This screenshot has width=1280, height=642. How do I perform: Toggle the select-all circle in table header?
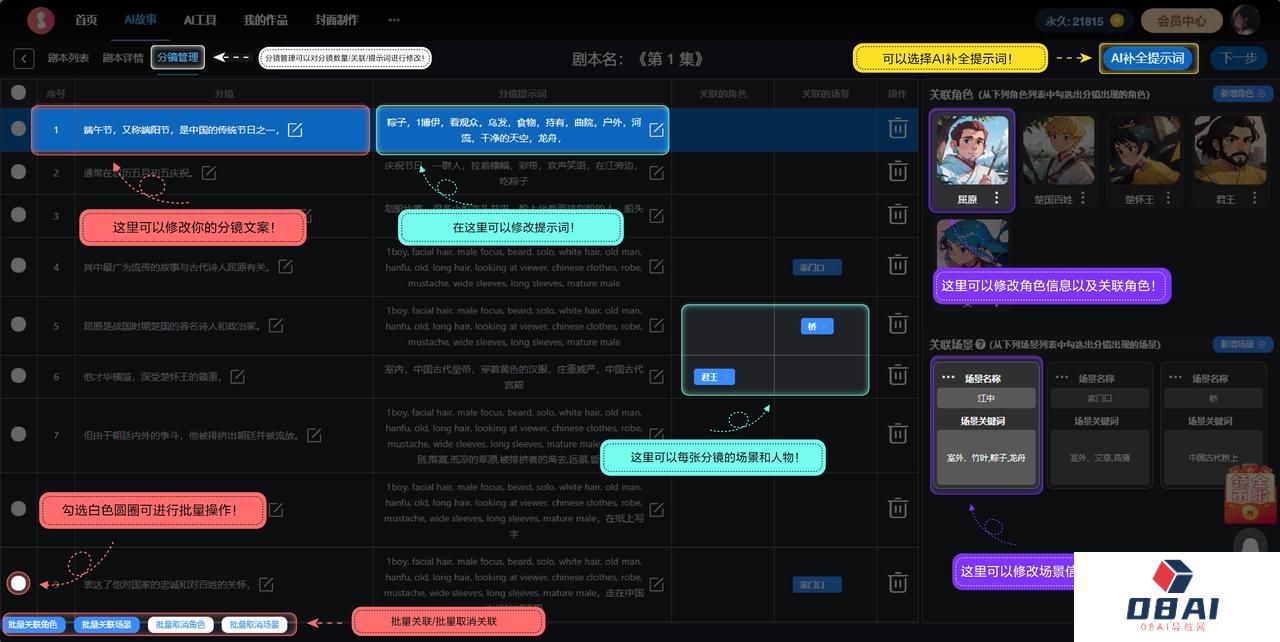click(18, 93)
